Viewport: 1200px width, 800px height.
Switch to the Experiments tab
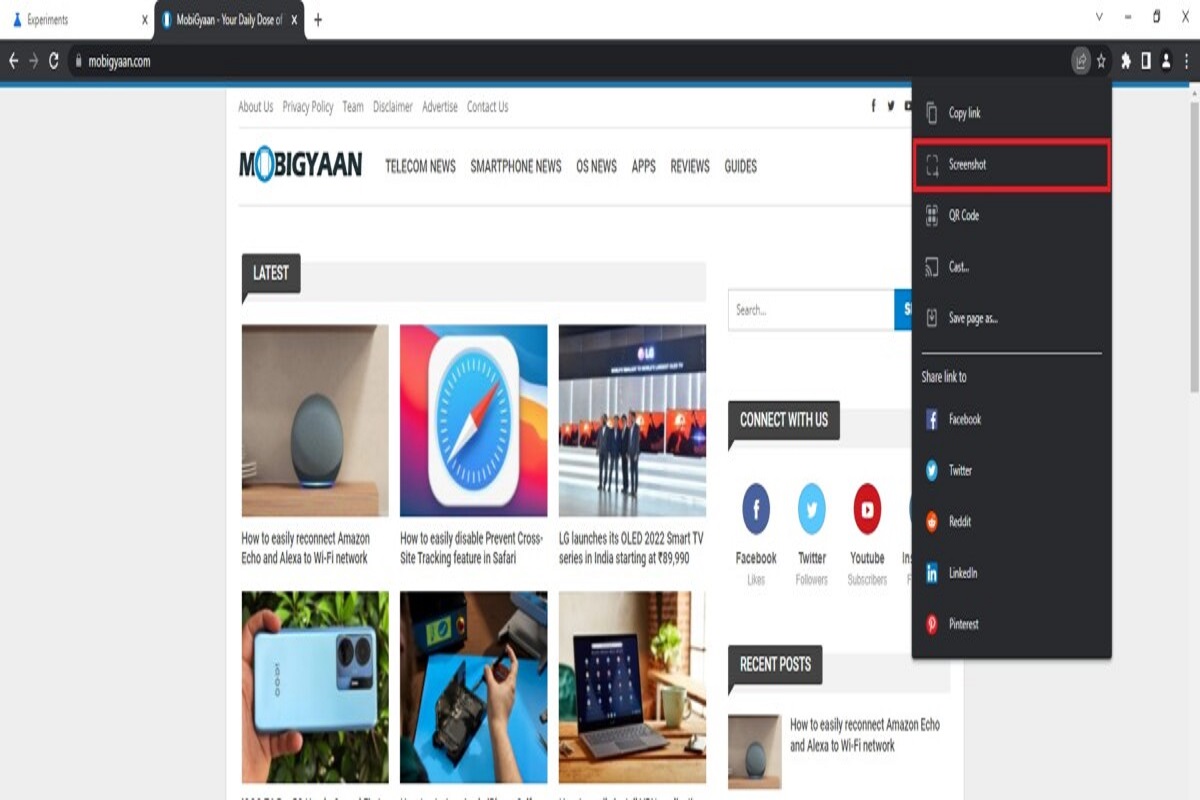76,20
